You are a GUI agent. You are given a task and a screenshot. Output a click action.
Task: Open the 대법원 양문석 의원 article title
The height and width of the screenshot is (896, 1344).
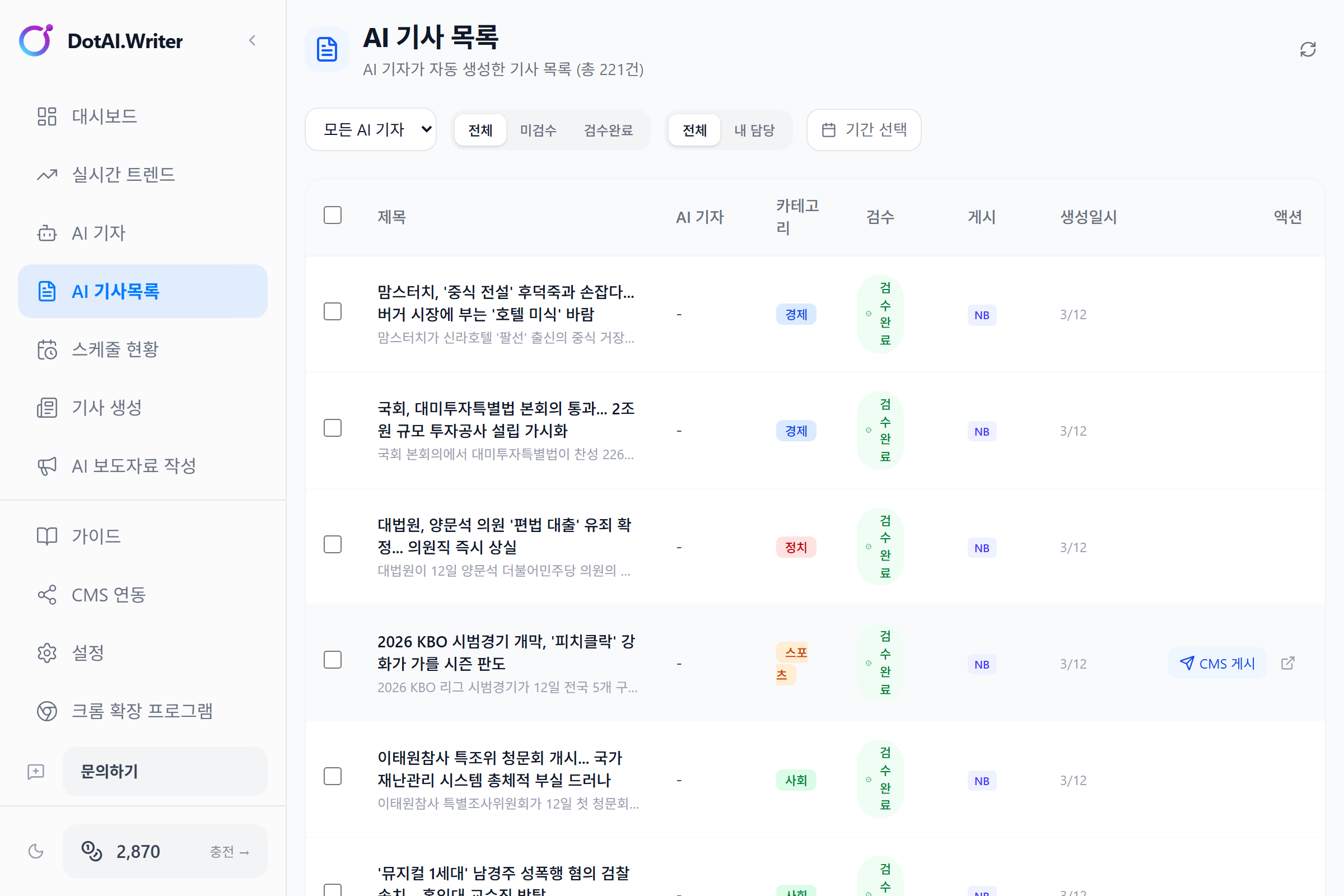(x=505, y=536)
